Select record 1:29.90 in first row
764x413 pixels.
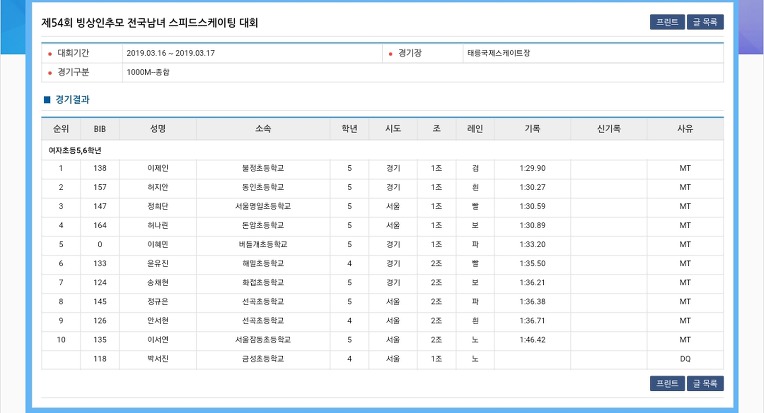click(x=532, y=168)
